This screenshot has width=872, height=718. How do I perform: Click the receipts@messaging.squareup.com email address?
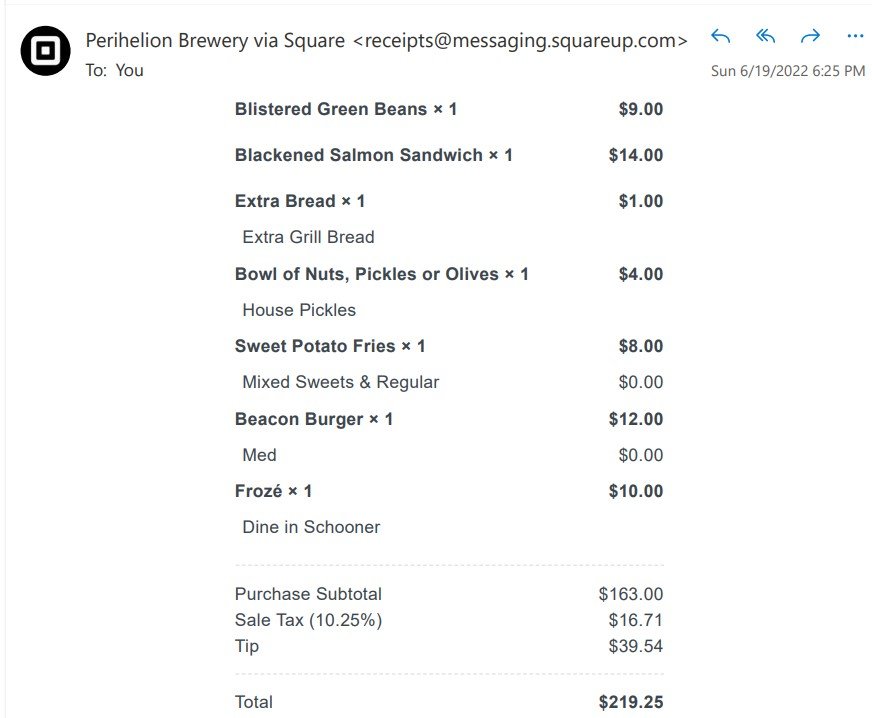click(520, 41)
